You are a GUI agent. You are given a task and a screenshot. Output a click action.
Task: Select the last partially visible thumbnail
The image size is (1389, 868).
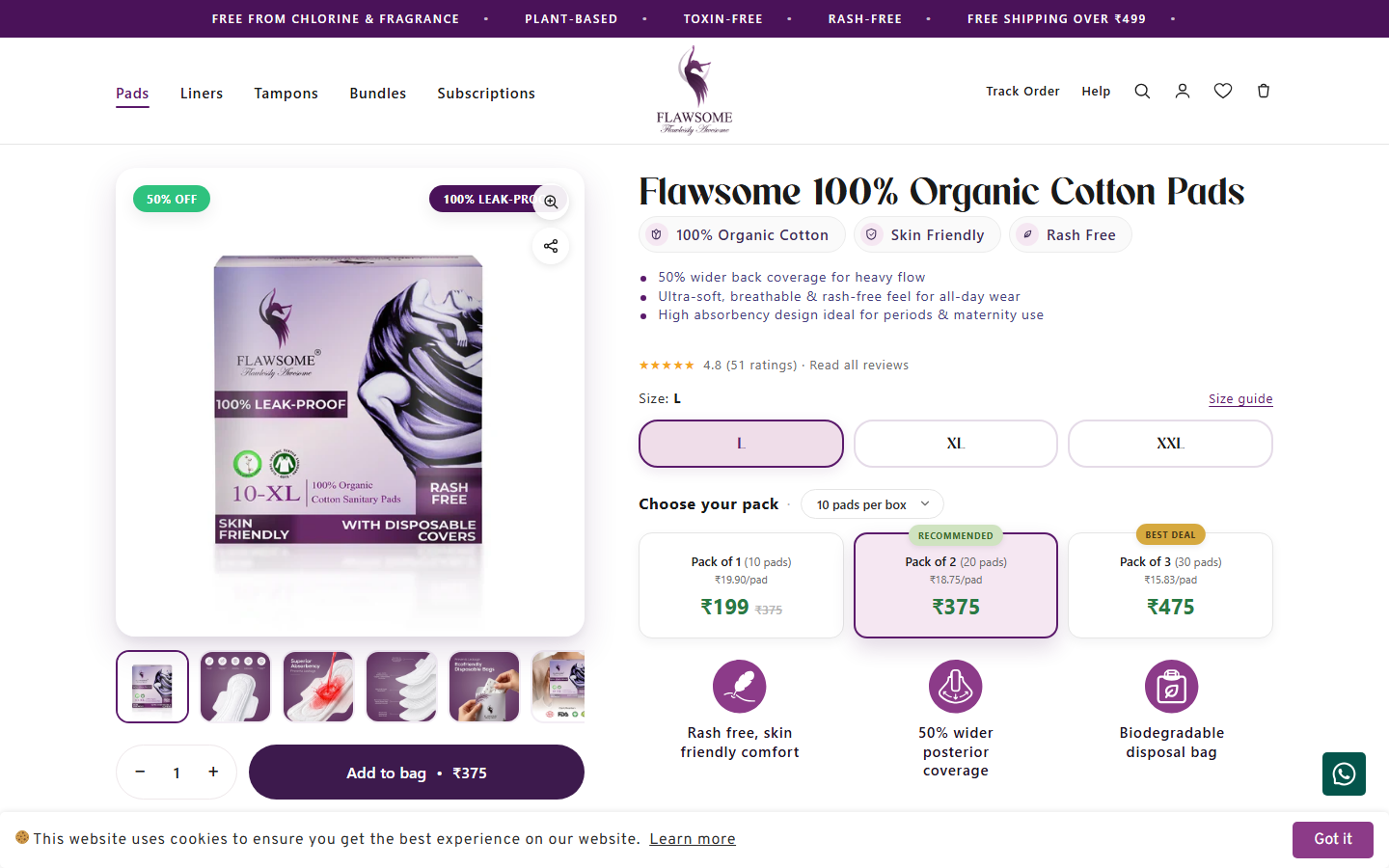click(558, 687)
